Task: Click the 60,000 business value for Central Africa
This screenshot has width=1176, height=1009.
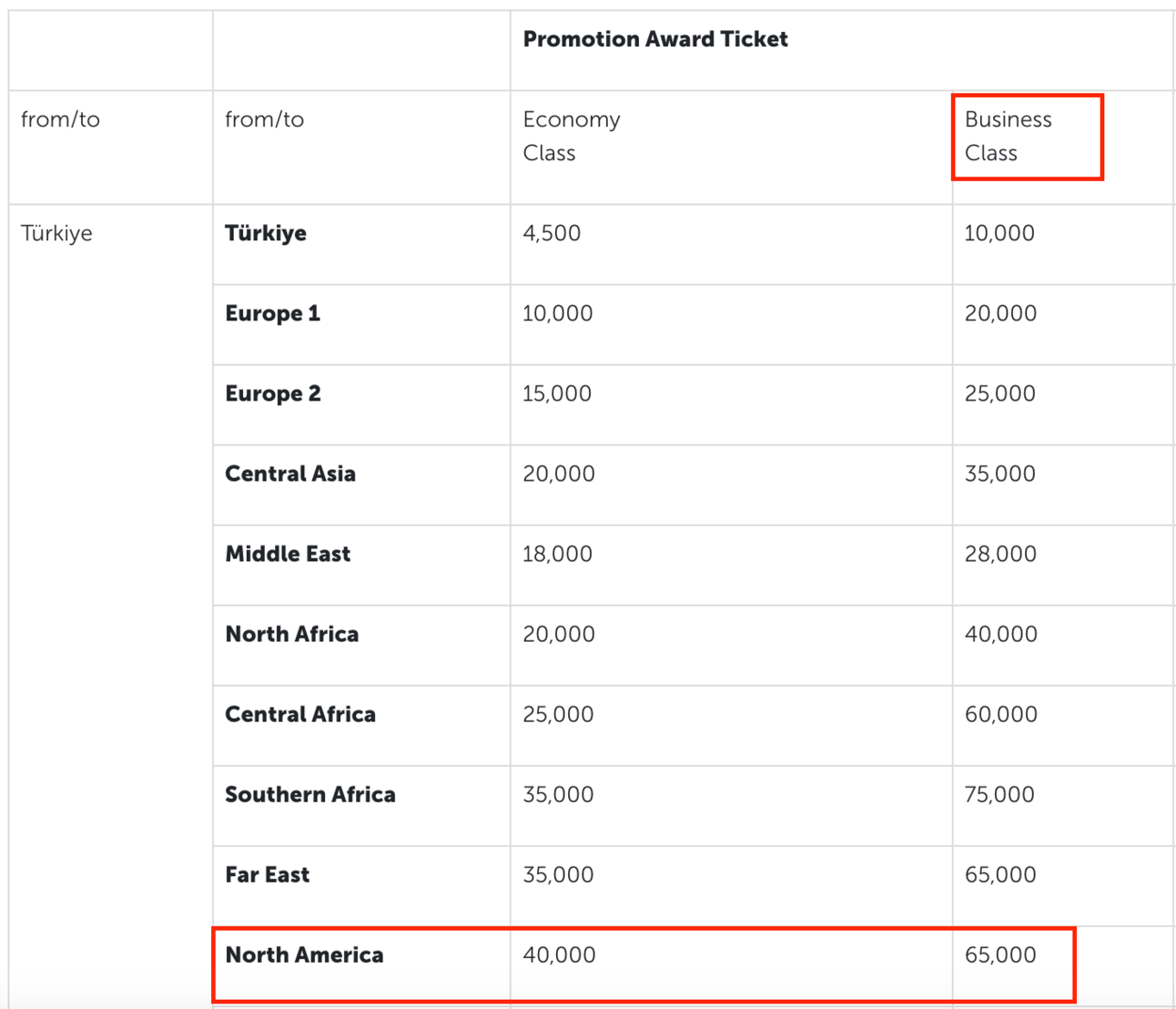Action: coord(1000,714)
